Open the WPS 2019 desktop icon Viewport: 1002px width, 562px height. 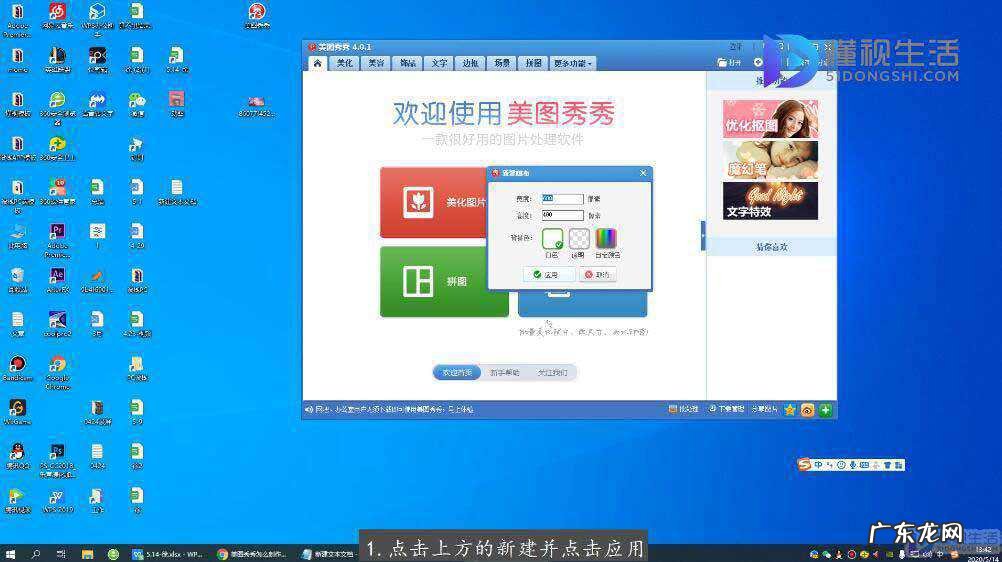57,501
